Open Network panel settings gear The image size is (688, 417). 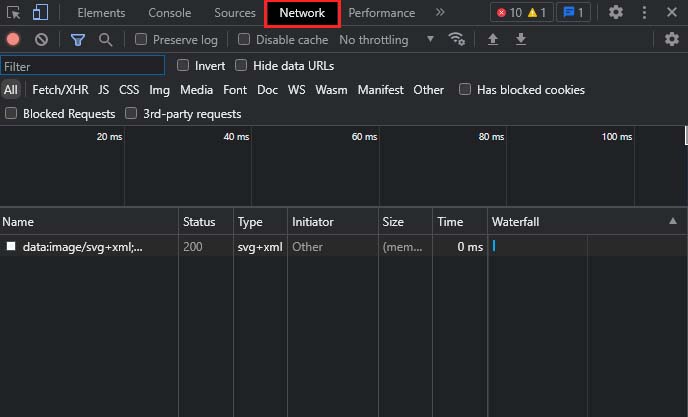[672, 39]
